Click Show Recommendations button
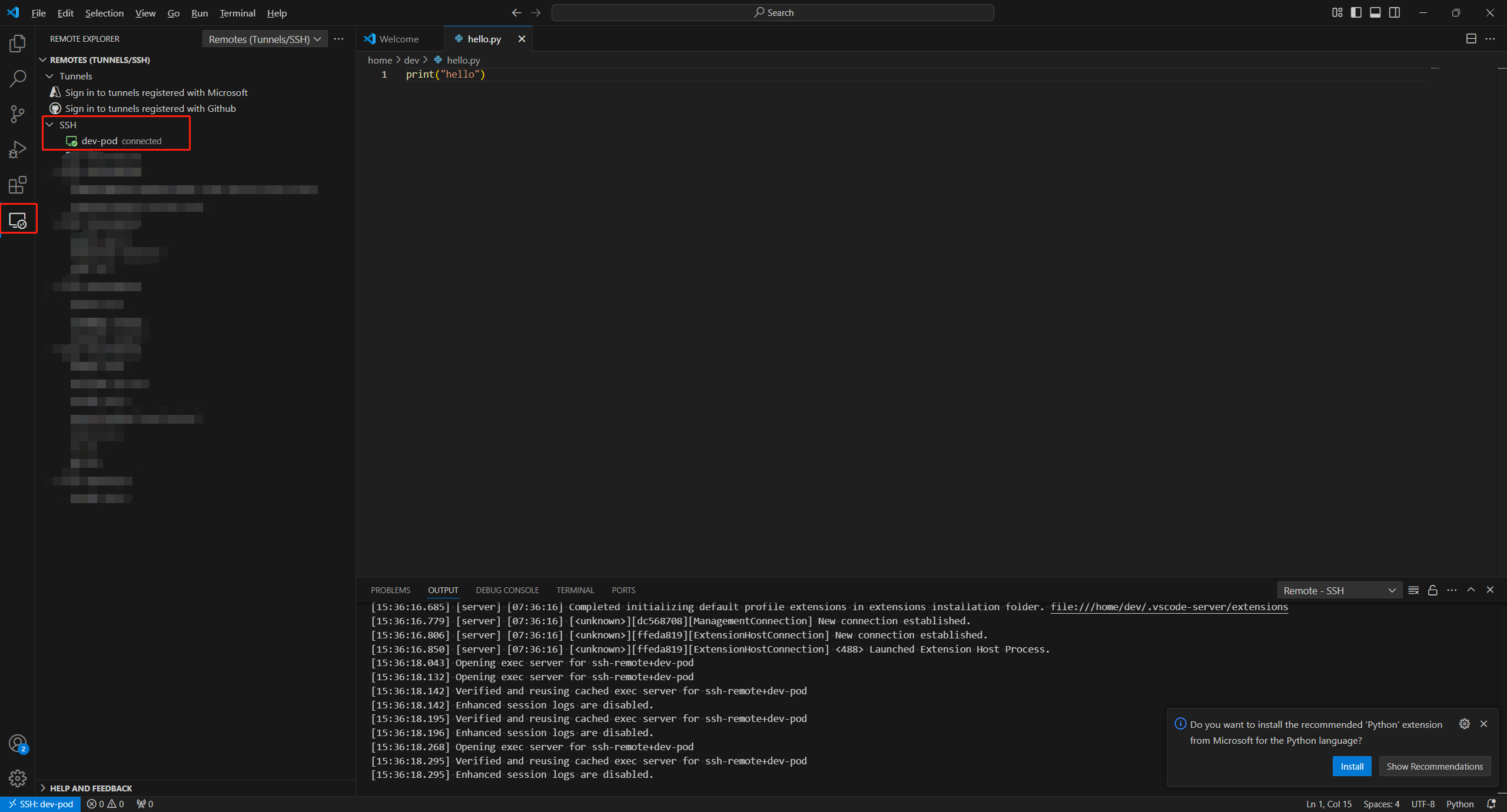 coord(1435,766)
